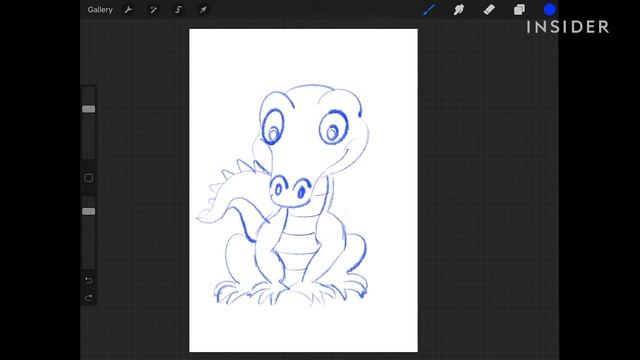Open the Layers panel
The image size is (640, 360).
(x=519, y=9)
